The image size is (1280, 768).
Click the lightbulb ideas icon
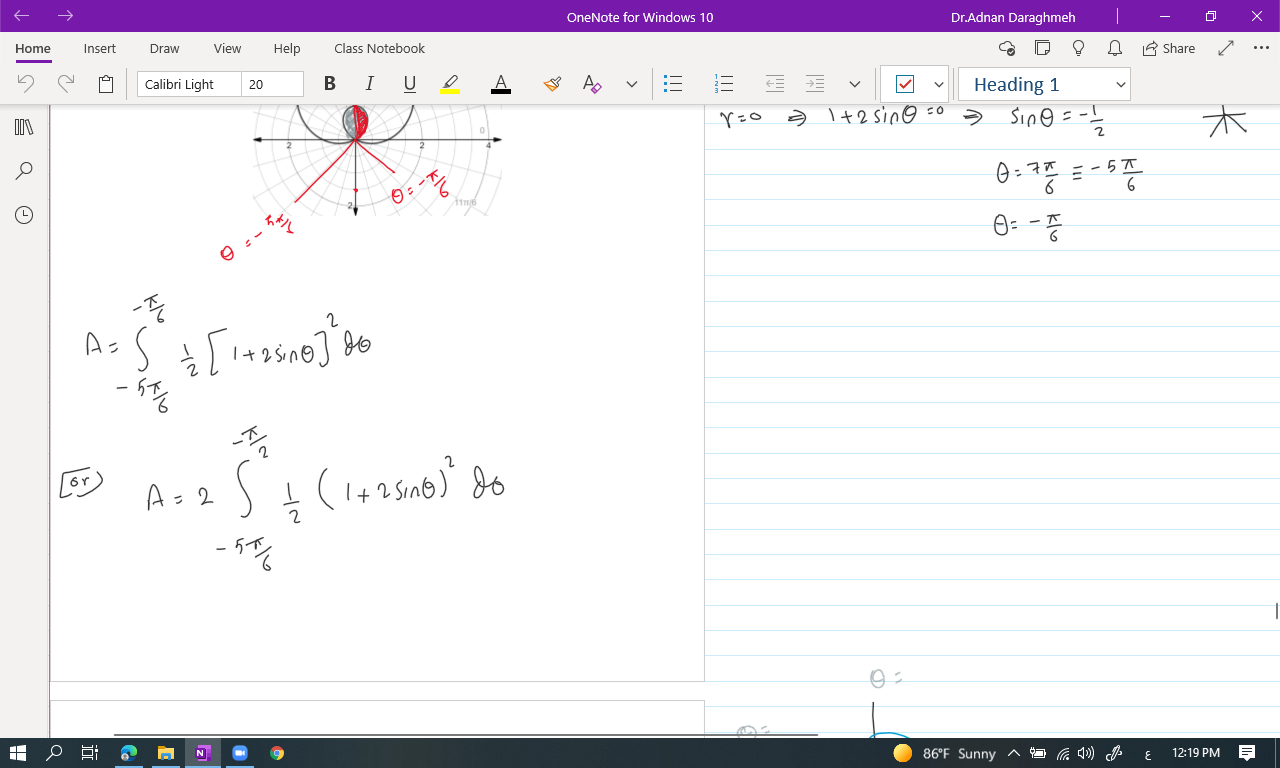pos(1078,48)
